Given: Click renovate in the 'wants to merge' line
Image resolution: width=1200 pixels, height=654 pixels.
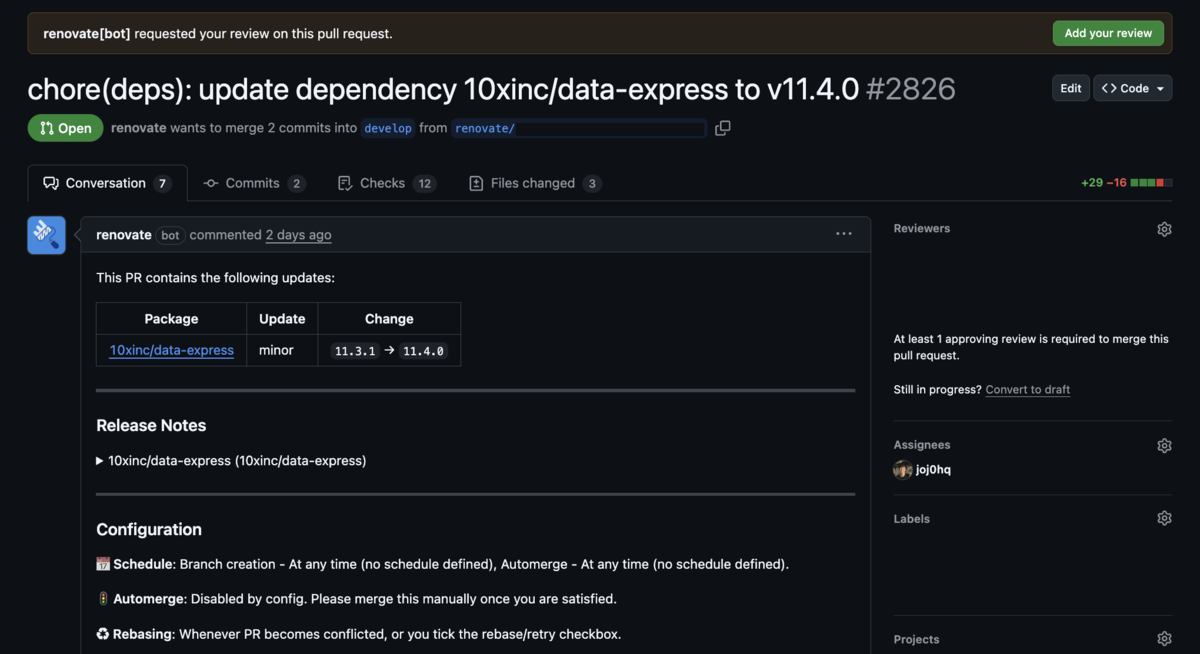Looking at the screenshot, I should [x=139, y=128].
